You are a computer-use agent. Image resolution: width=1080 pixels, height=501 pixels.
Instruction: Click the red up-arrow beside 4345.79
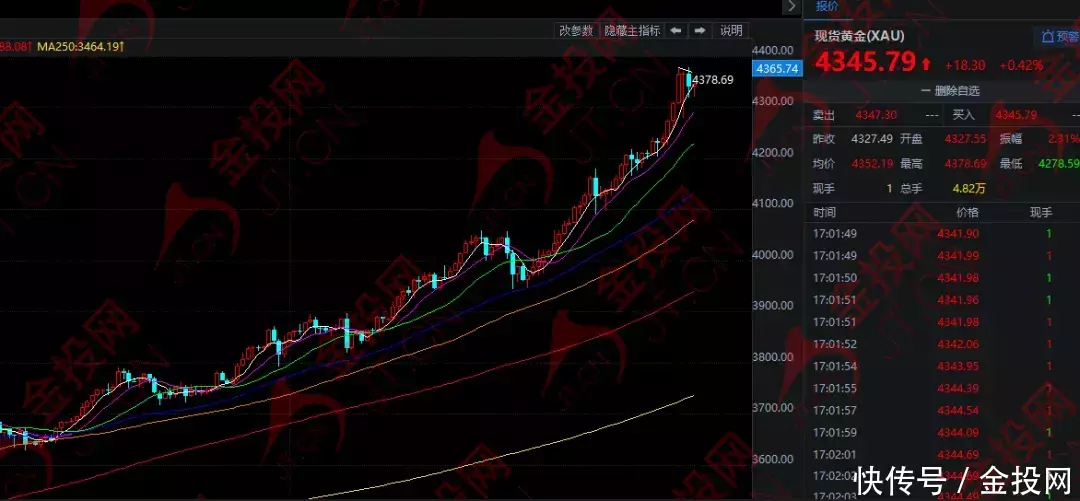(926, 65)
